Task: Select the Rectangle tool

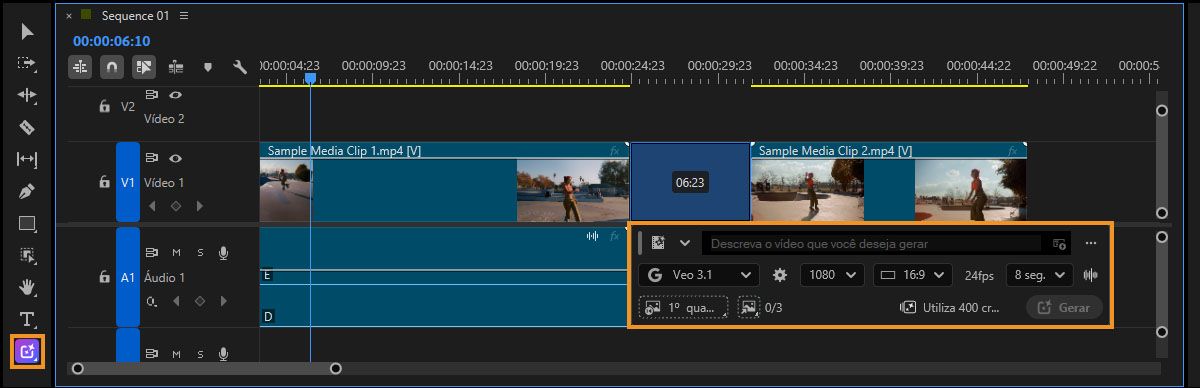Action: click(27, 223)
